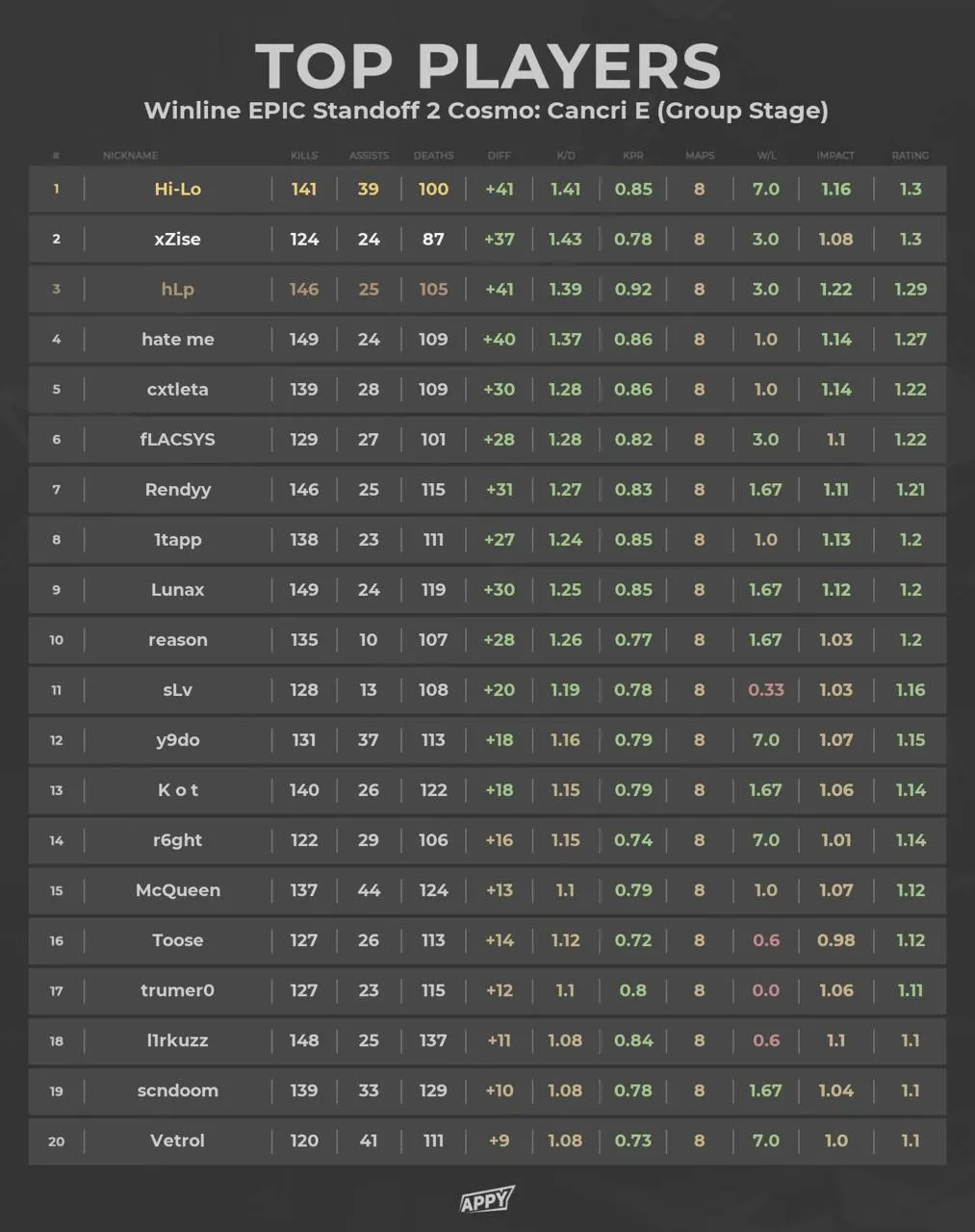The width and height of the screenshot is (975, 1232).
Task: Select the Vetrol player nickname
Action: [x=178, y=1140]
